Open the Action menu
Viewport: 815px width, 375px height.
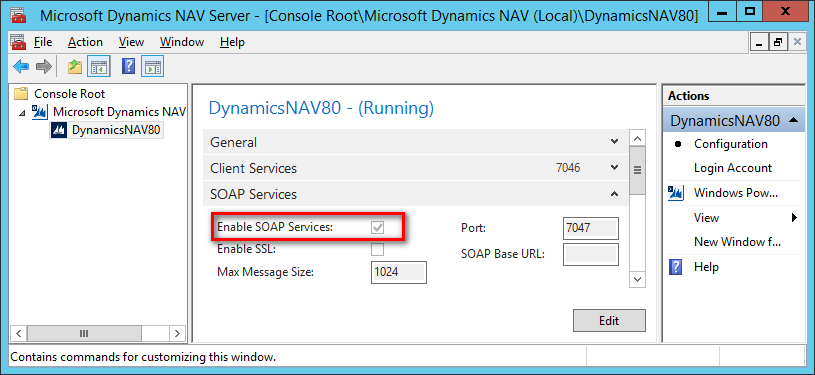[85, 42]
